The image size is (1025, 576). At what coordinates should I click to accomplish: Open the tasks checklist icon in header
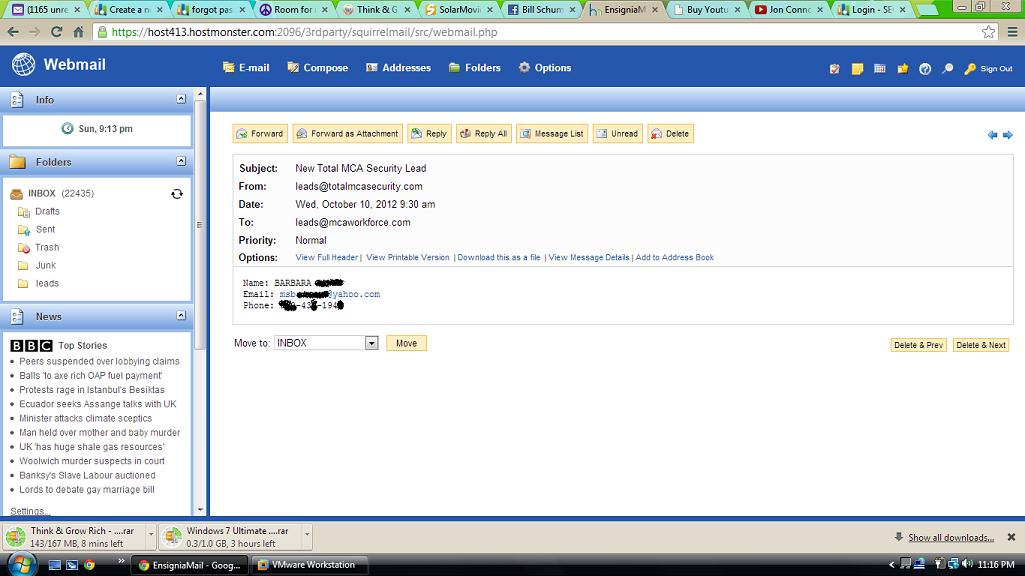coord(835,69)
